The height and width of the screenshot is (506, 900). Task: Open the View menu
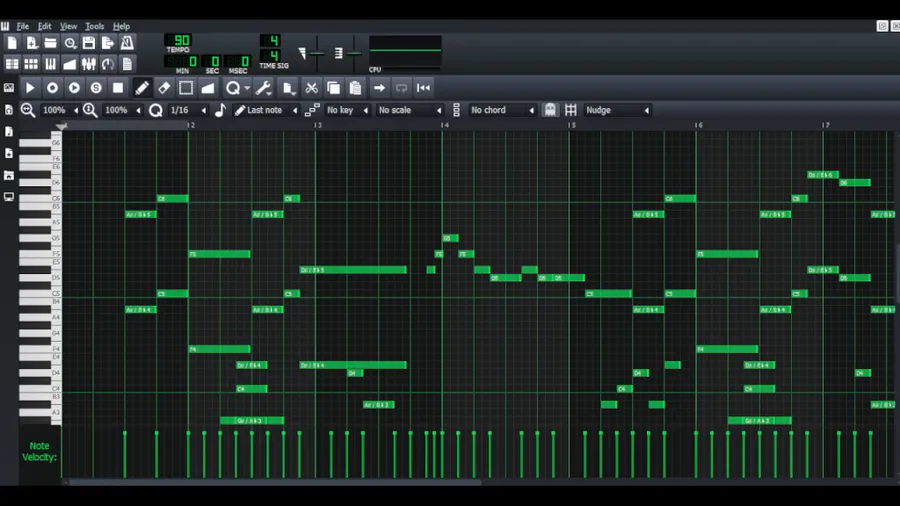[68, 26]
